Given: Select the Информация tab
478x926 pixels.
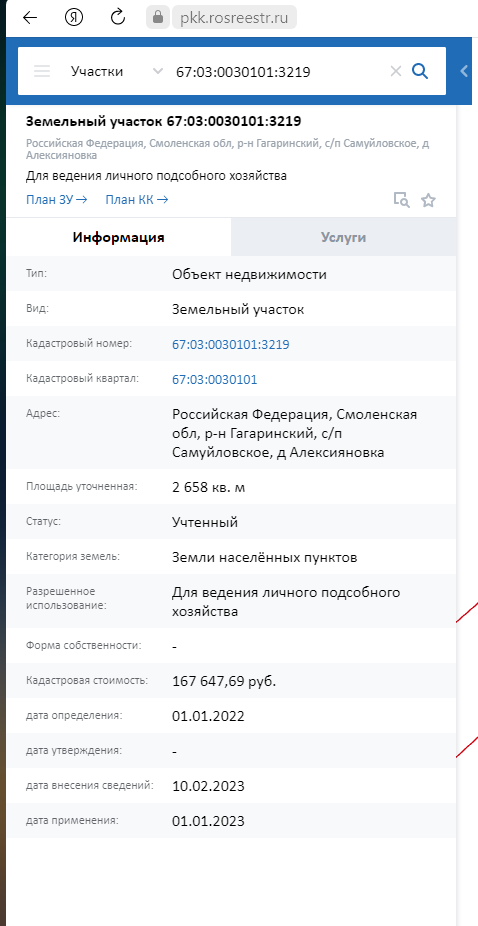Looking at the screenshot, I should 118,237.
